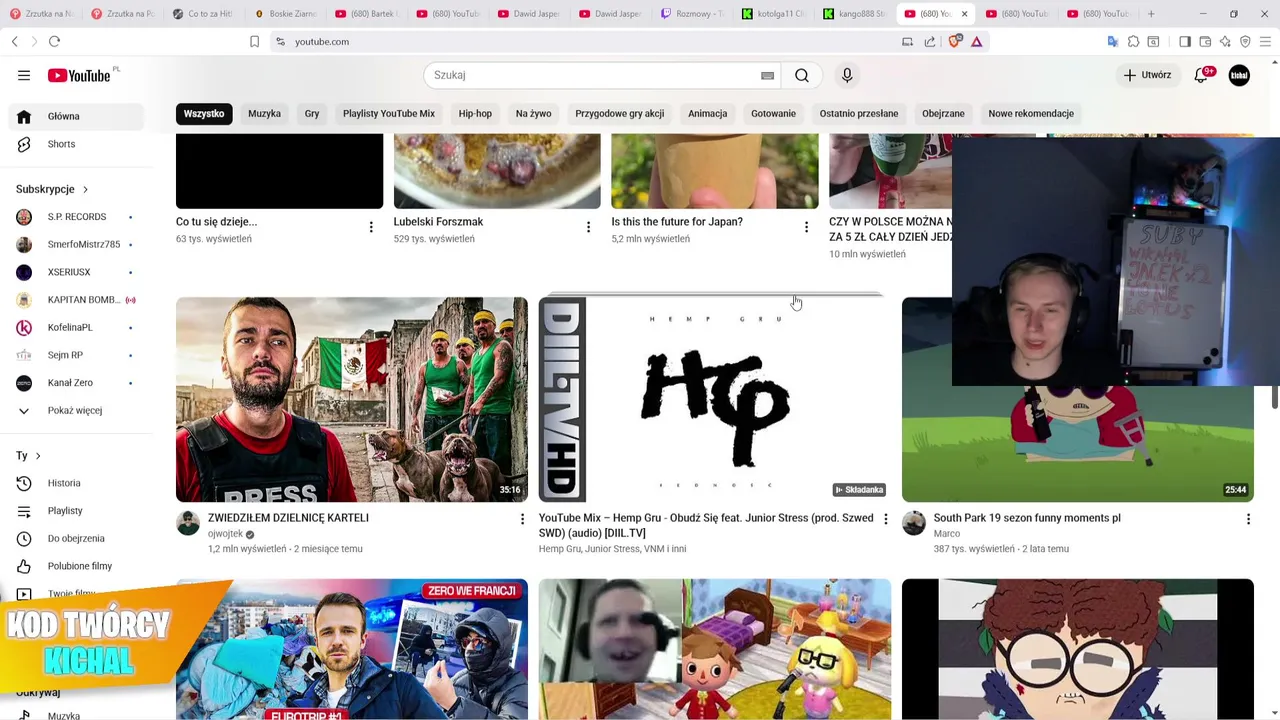The image size is (1280, 720).
Task: Open the options for Is this the future for Japan
Action: coord(806,227)
